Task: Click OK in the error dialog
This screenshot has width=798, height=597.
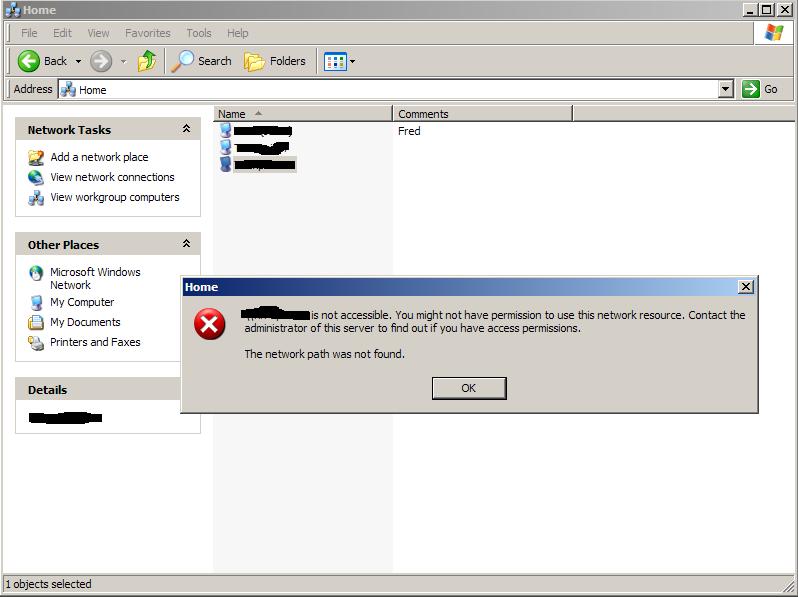Action: [469, 388]
